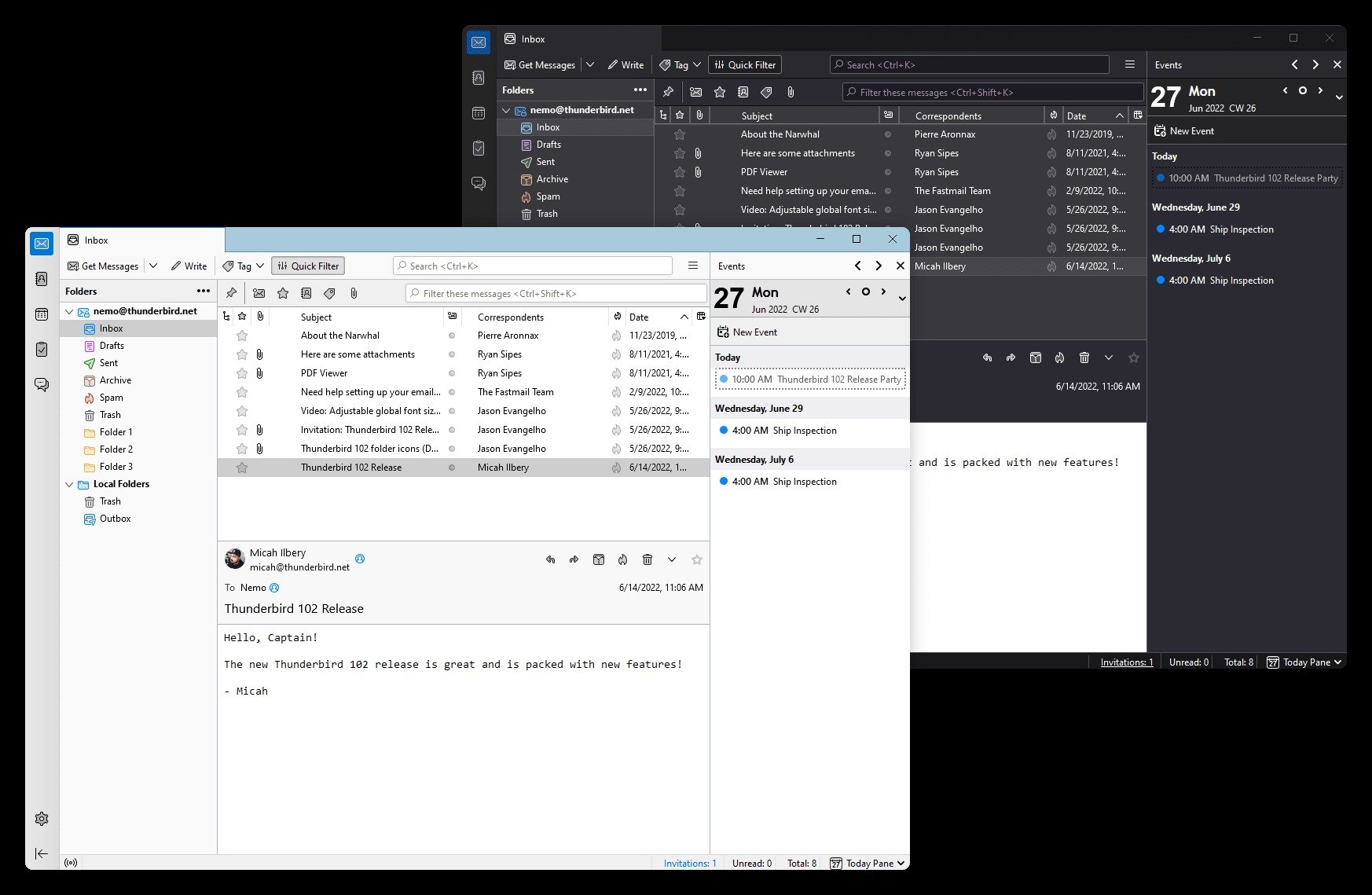Open Get Messages dropdown arrow, light window
Image resolution: width=1372 pixels, height=895 pixels.
coord(153,266)
